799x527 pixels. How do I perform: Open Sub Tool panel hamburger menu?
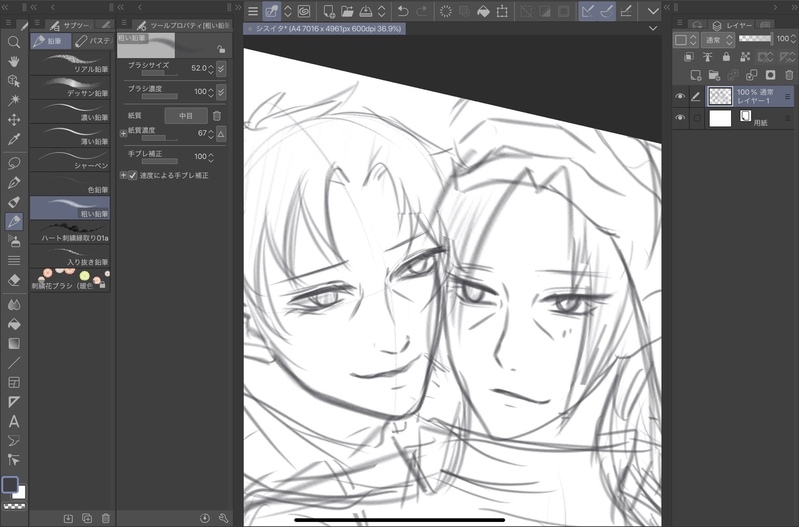37,23
